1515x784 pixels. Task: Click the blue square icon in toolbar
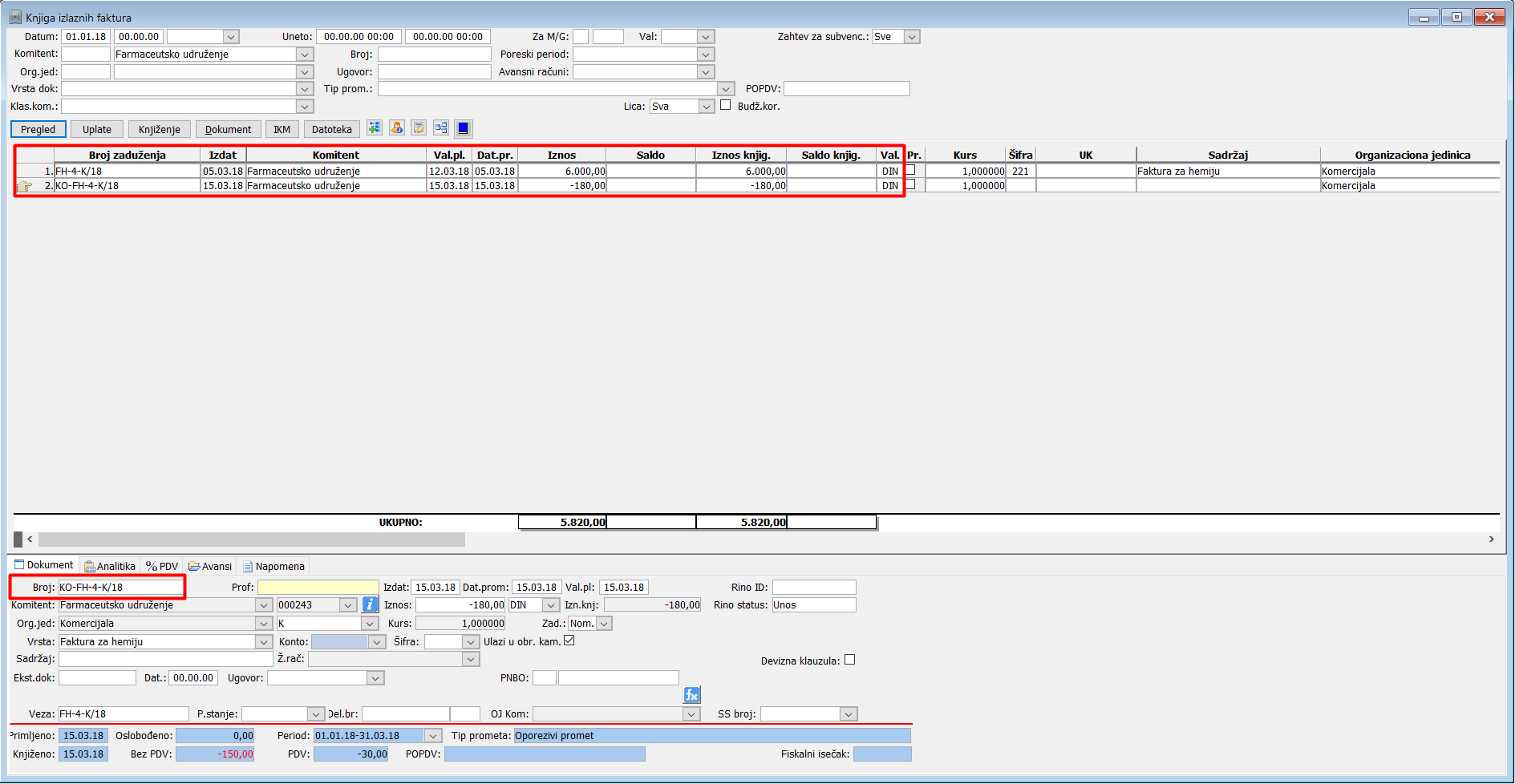click(464, 128)
